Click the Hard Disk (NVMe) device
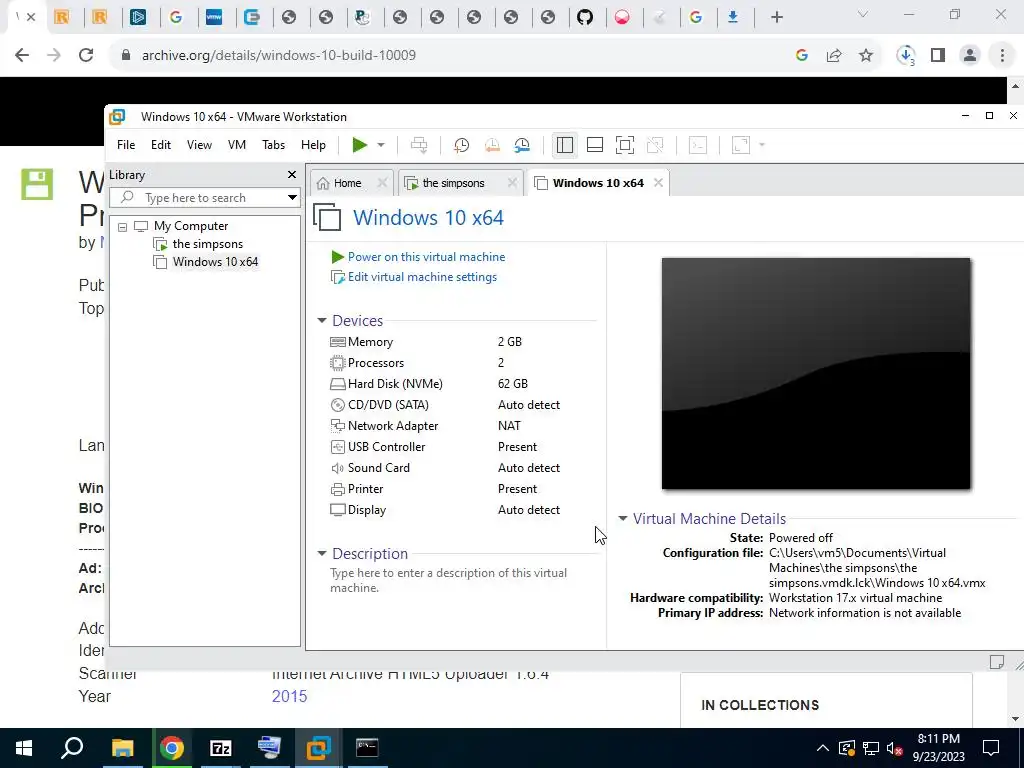 (x=445, y=384)
